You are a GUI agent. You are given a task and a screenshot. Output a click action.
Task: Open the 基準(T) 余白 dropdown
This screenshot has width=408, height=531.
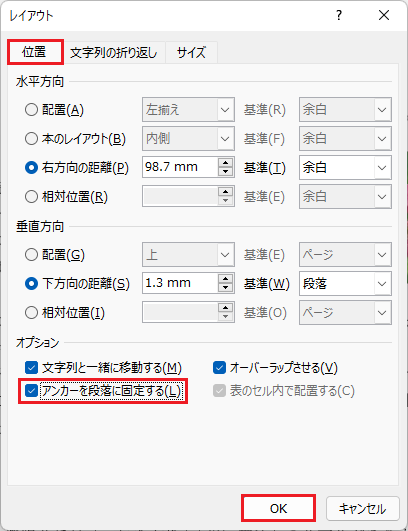345,167
